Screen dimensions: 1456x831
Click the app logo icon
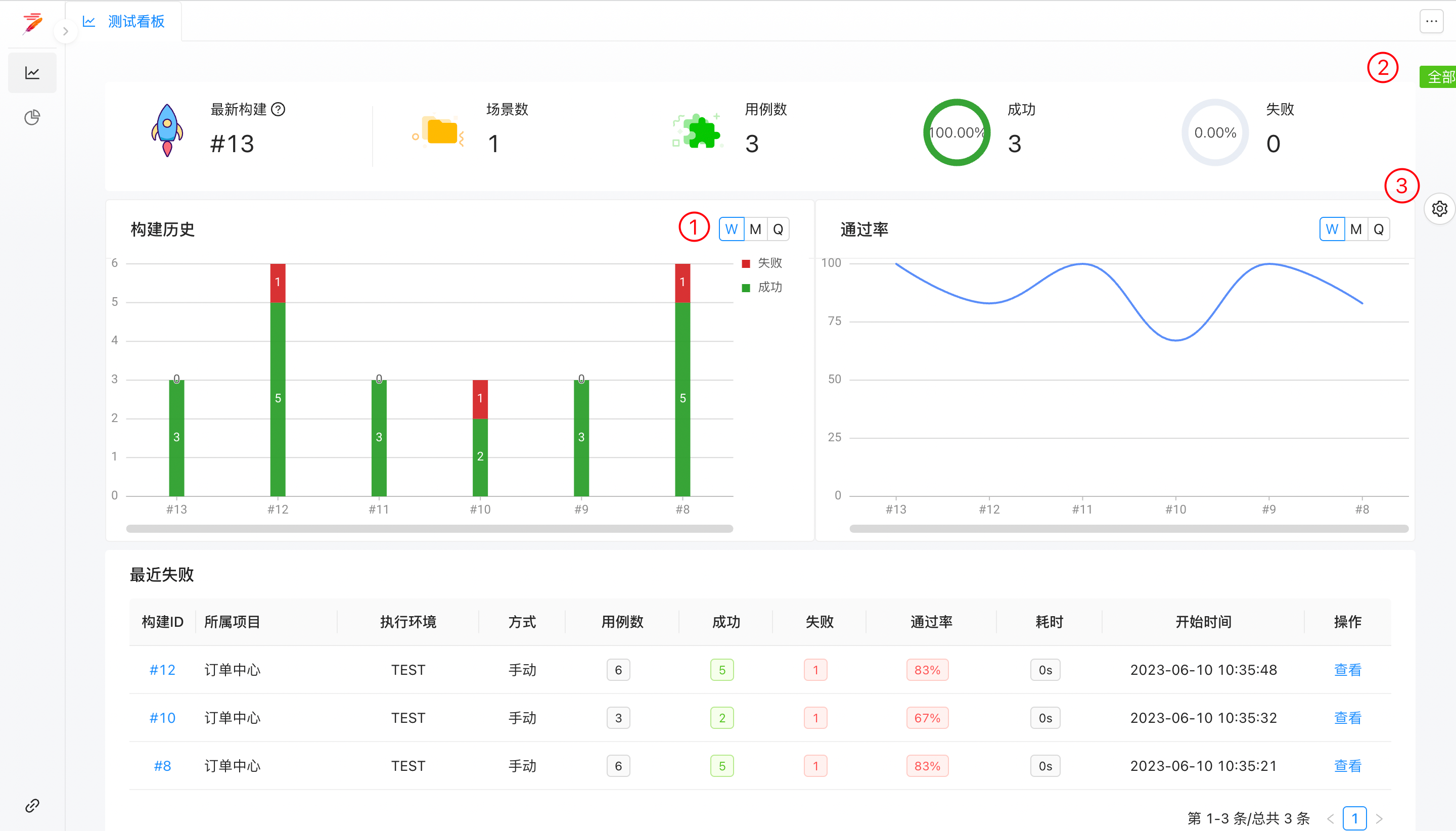(x=32, y=23)
